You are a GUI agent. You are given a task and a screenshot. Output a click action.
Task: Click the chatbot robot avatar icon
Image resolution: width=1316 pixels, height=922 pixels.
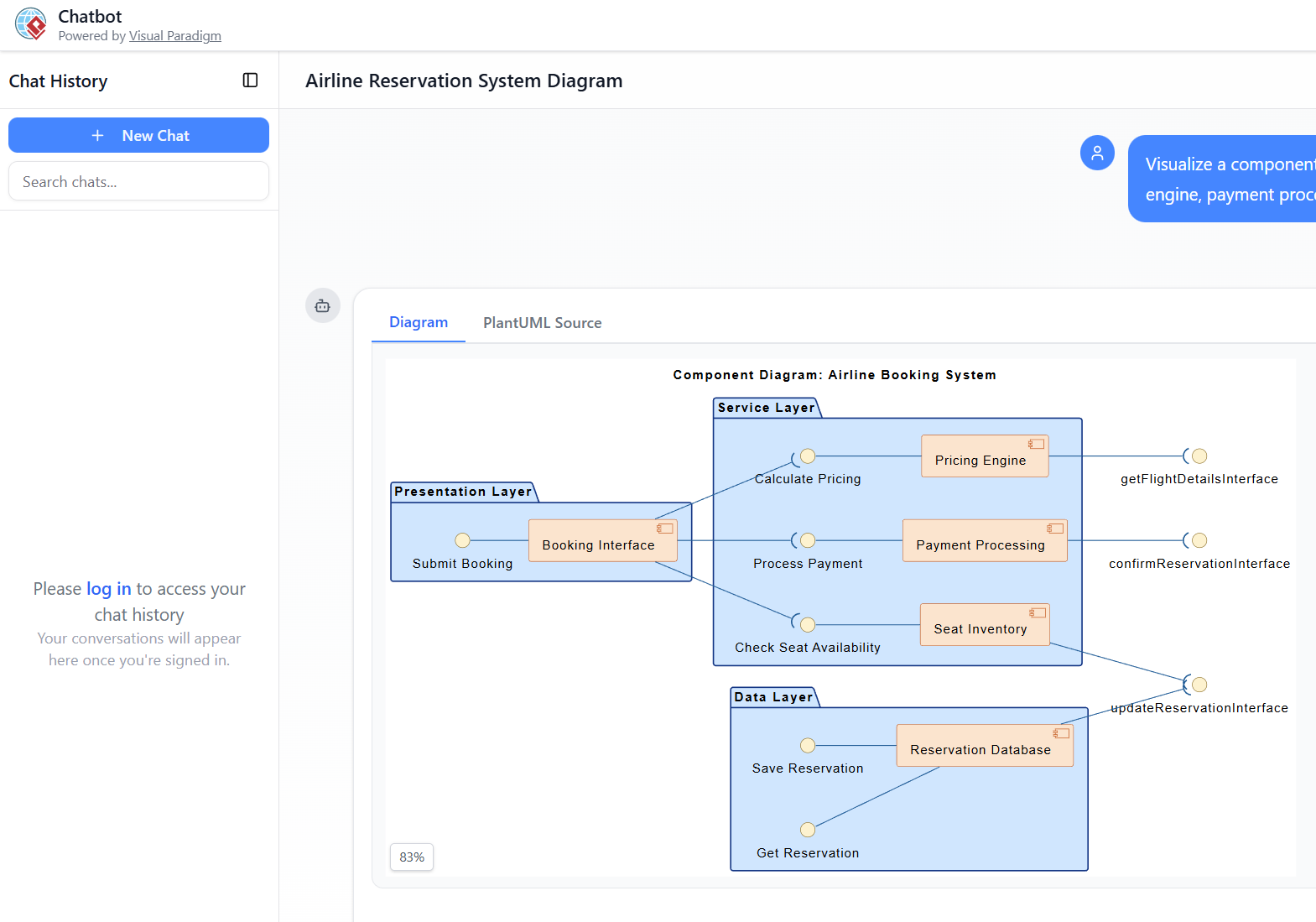click(322, 306)
